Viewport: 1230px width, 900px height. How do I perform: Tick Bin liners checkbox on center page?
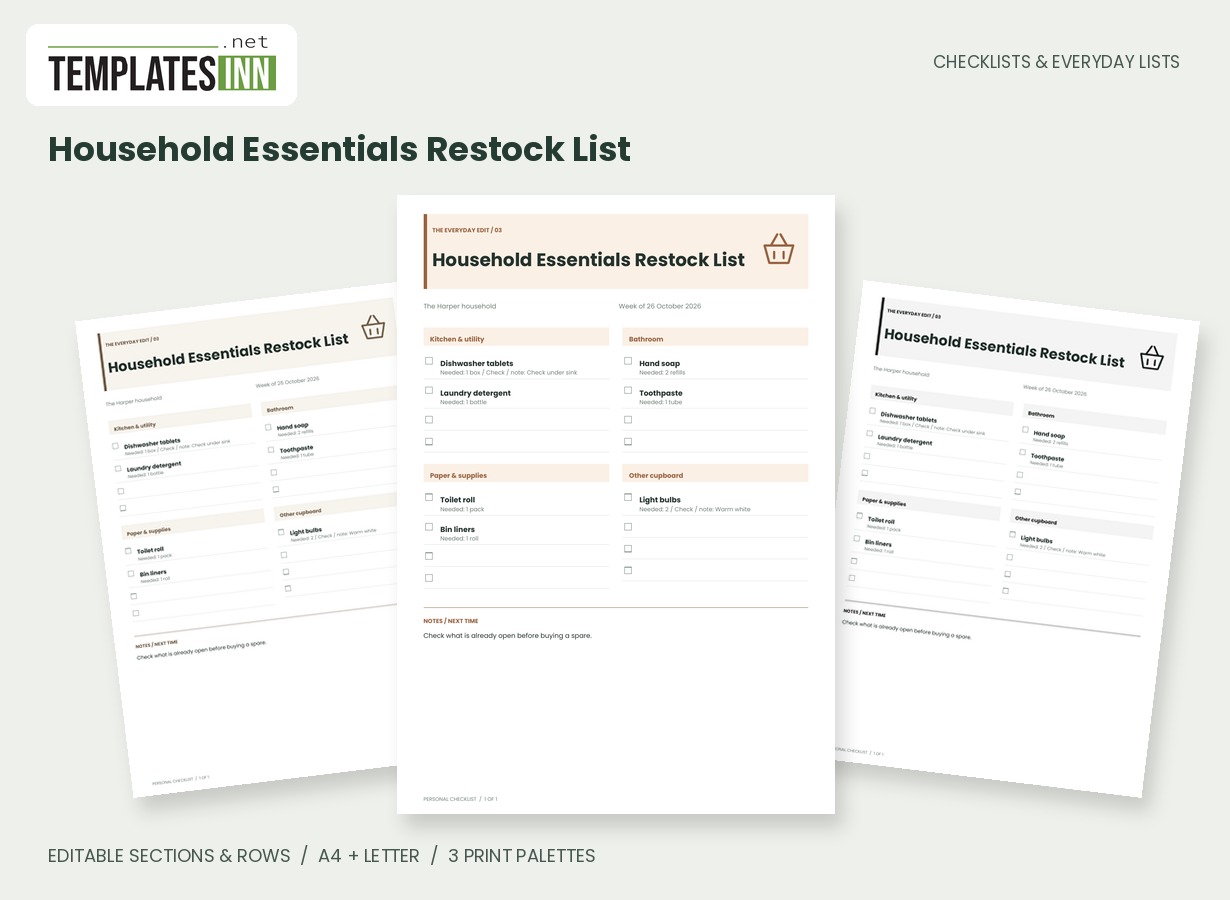(429, 527)
